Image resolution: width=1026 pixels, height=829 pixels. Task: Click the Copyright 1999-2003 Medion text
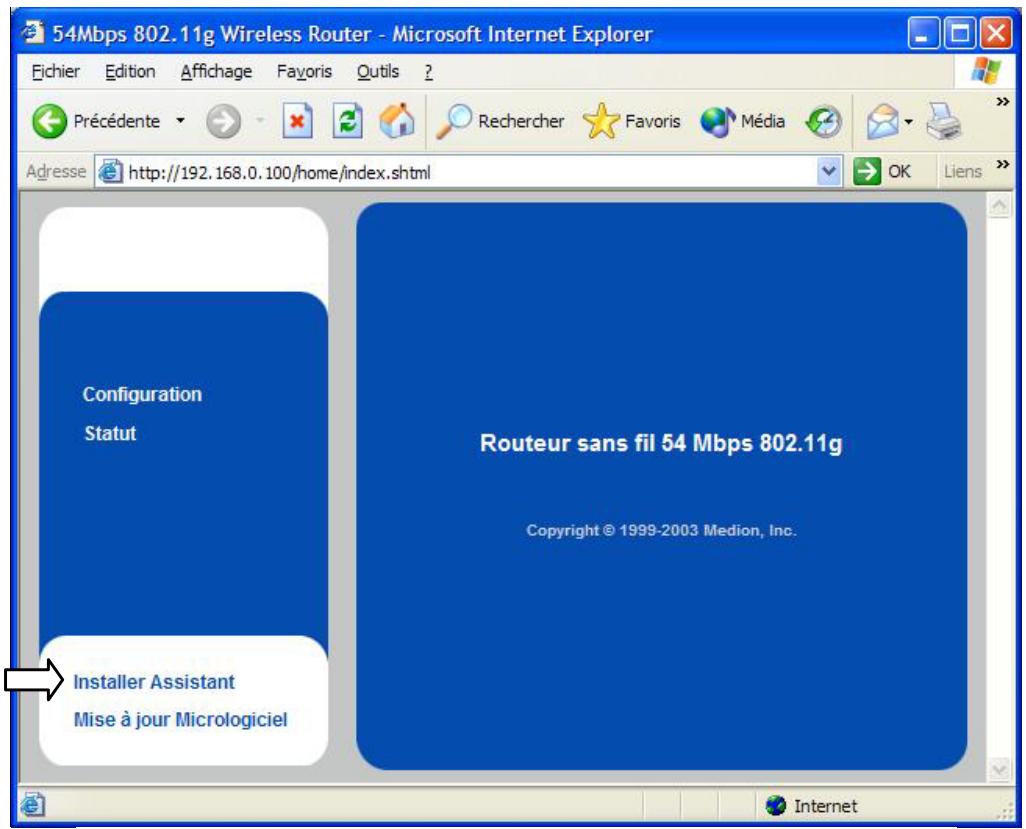pyautogui.click(x=661, y=531)
